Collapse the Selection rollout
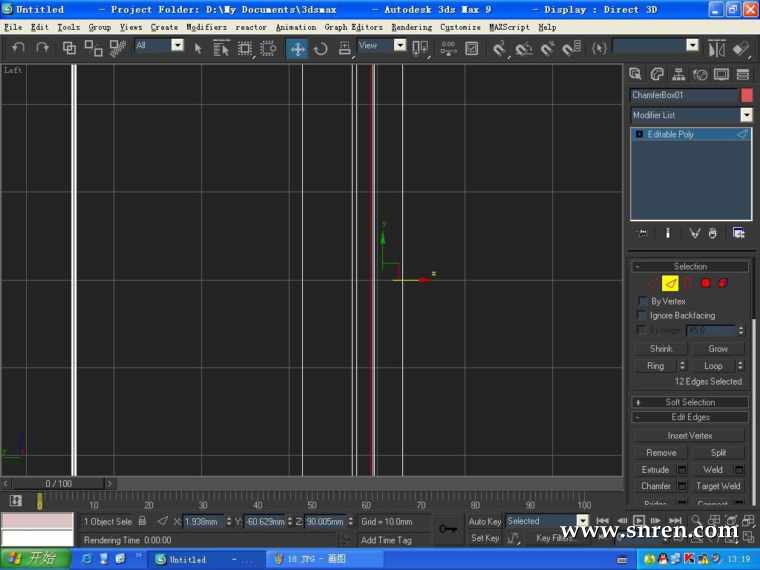 pyautogui.click(x=690, y=267)
